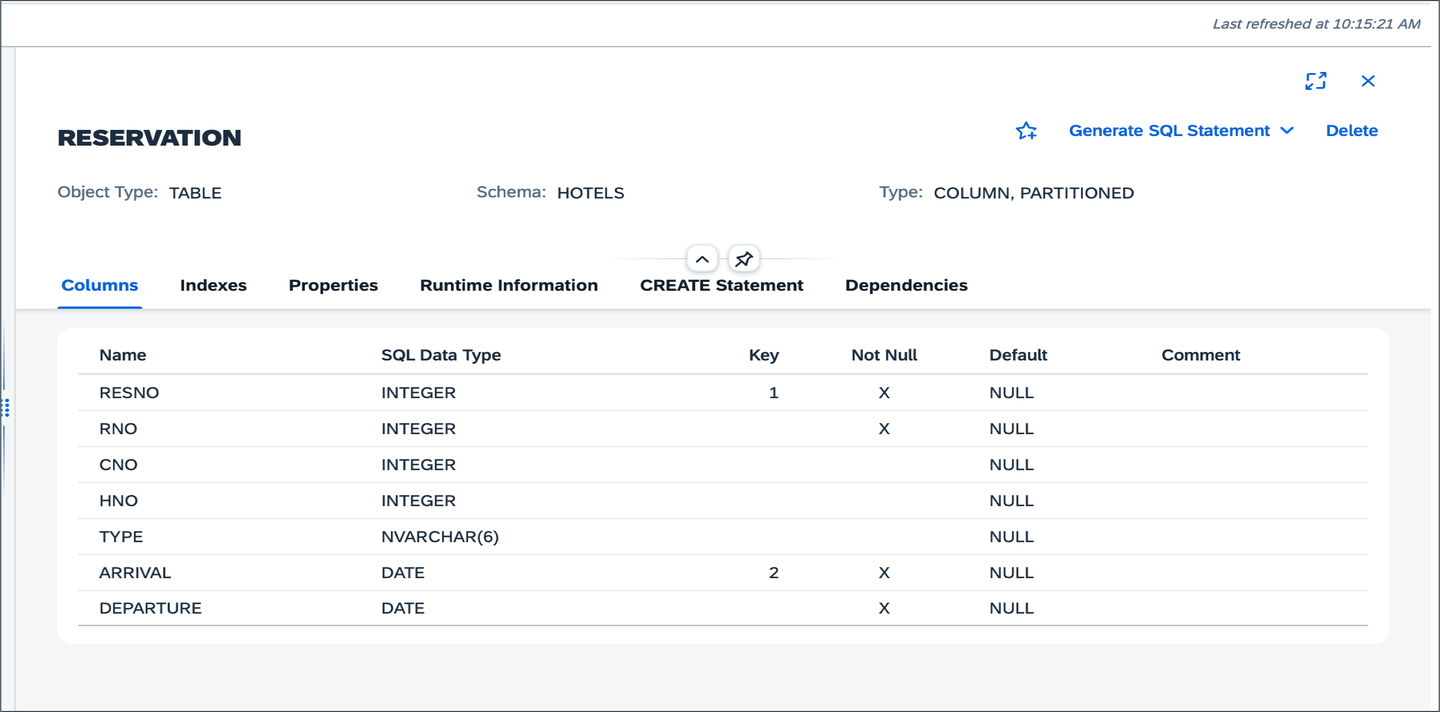This screenshot has height=712, width=1440.
Task: Select the RESNO column name
Action: pos(129,393)
